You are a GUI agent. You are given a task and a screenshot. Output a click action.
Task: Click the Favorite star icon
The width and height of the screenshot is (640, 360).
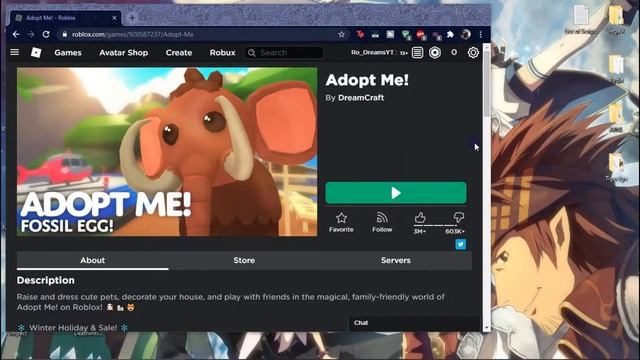coord(341,218)
